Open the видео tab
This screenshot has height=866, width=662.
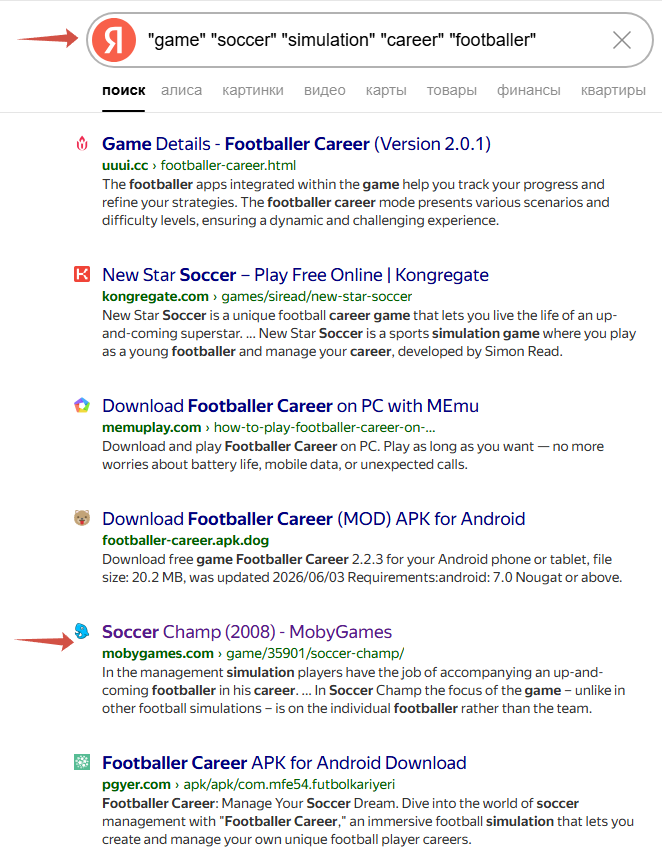(x=325, y=90)
